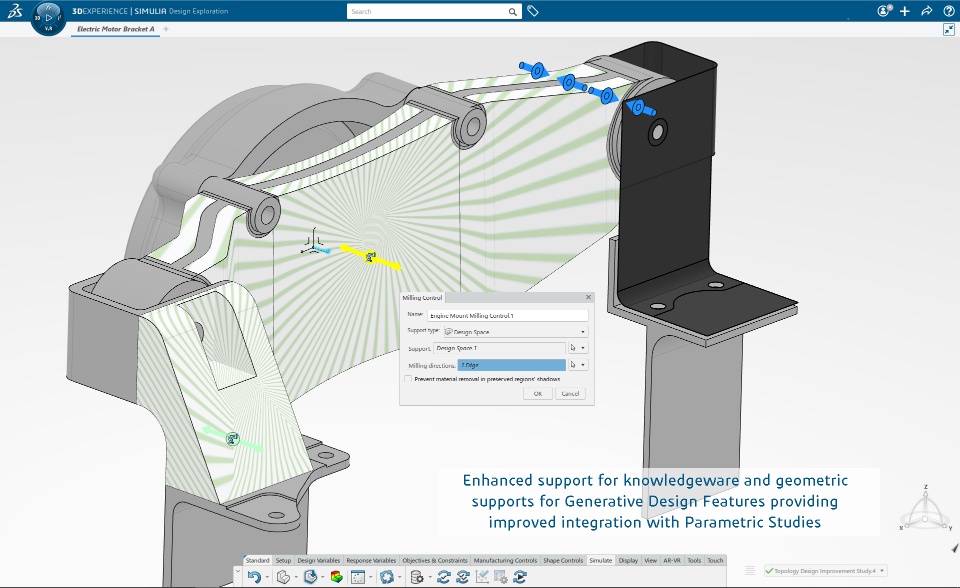Select the View tab
The image size is (960, 588).
(651, 560)
